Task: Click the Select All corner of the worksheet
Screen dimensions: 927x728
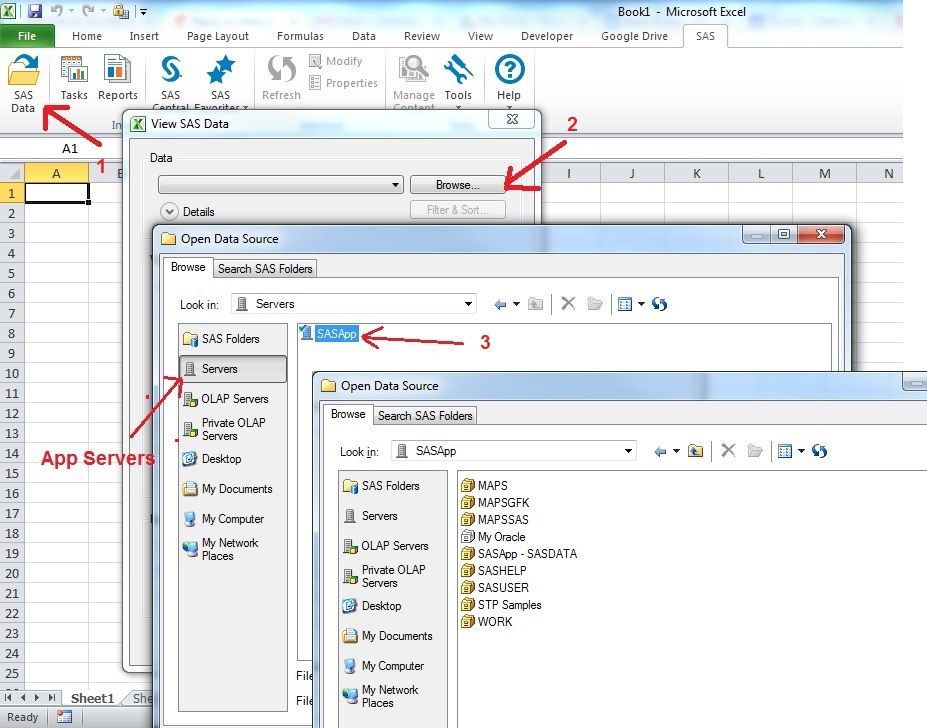Action: click(x=12, y=173)
